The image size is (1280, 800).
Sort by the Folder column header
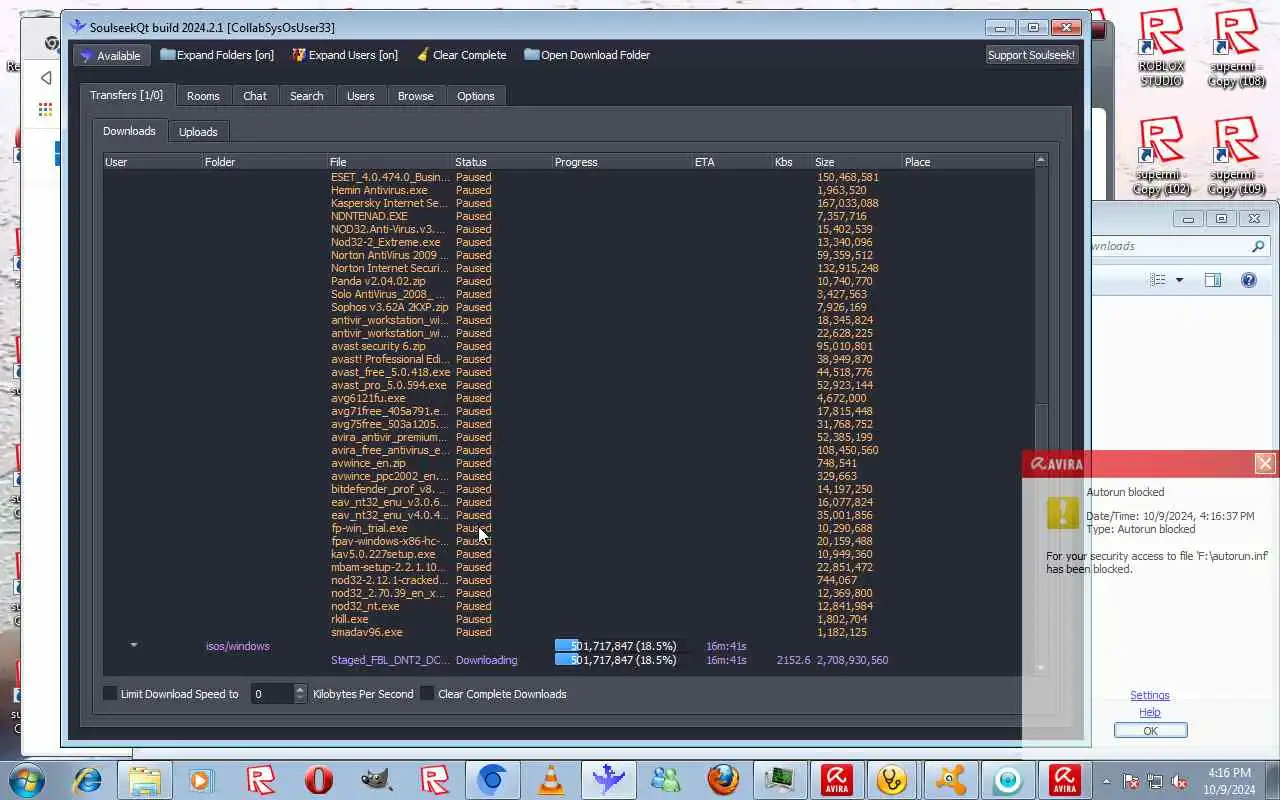265,161
